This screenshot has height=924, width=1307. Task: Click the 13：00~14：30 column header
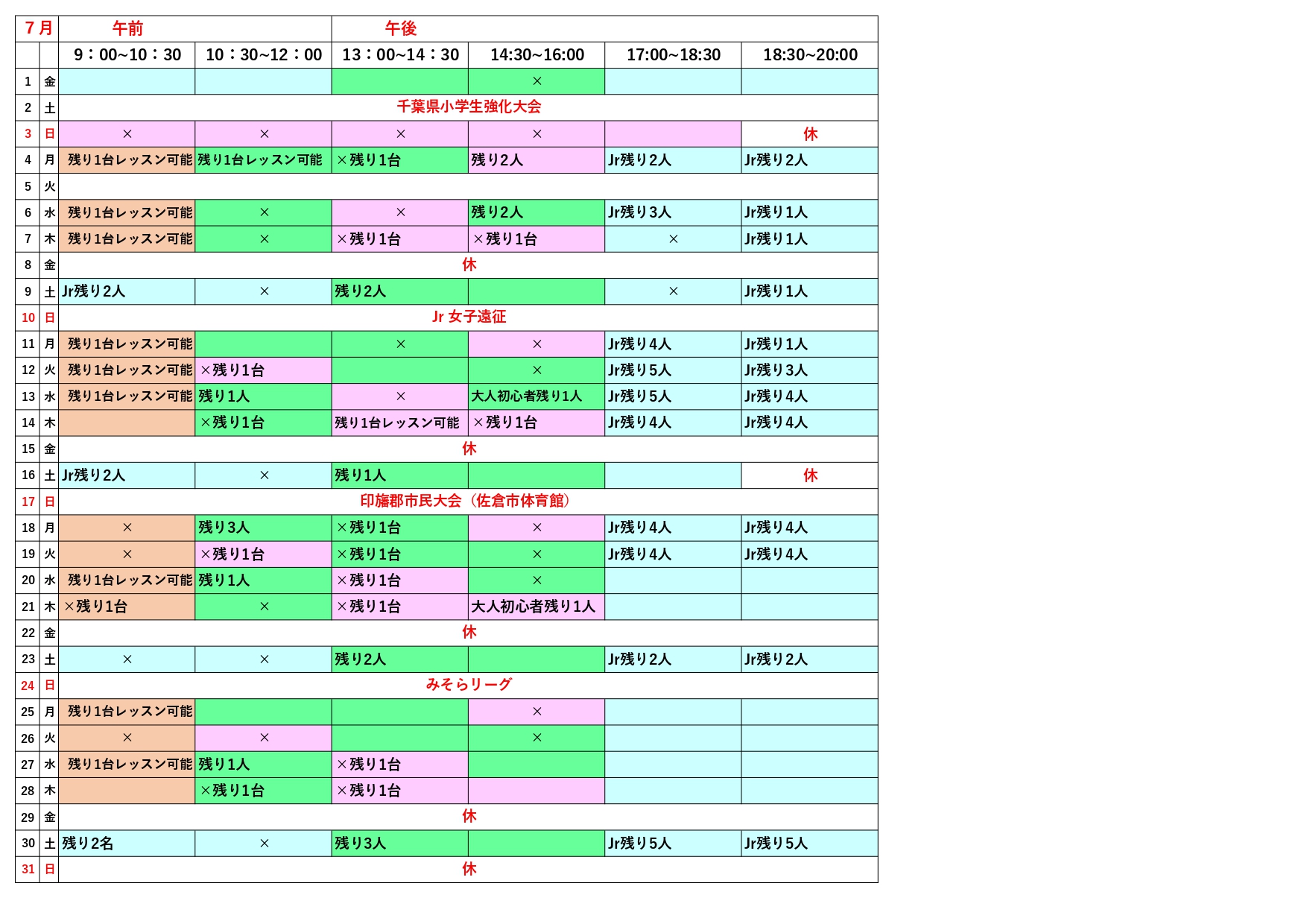(400, 55)
